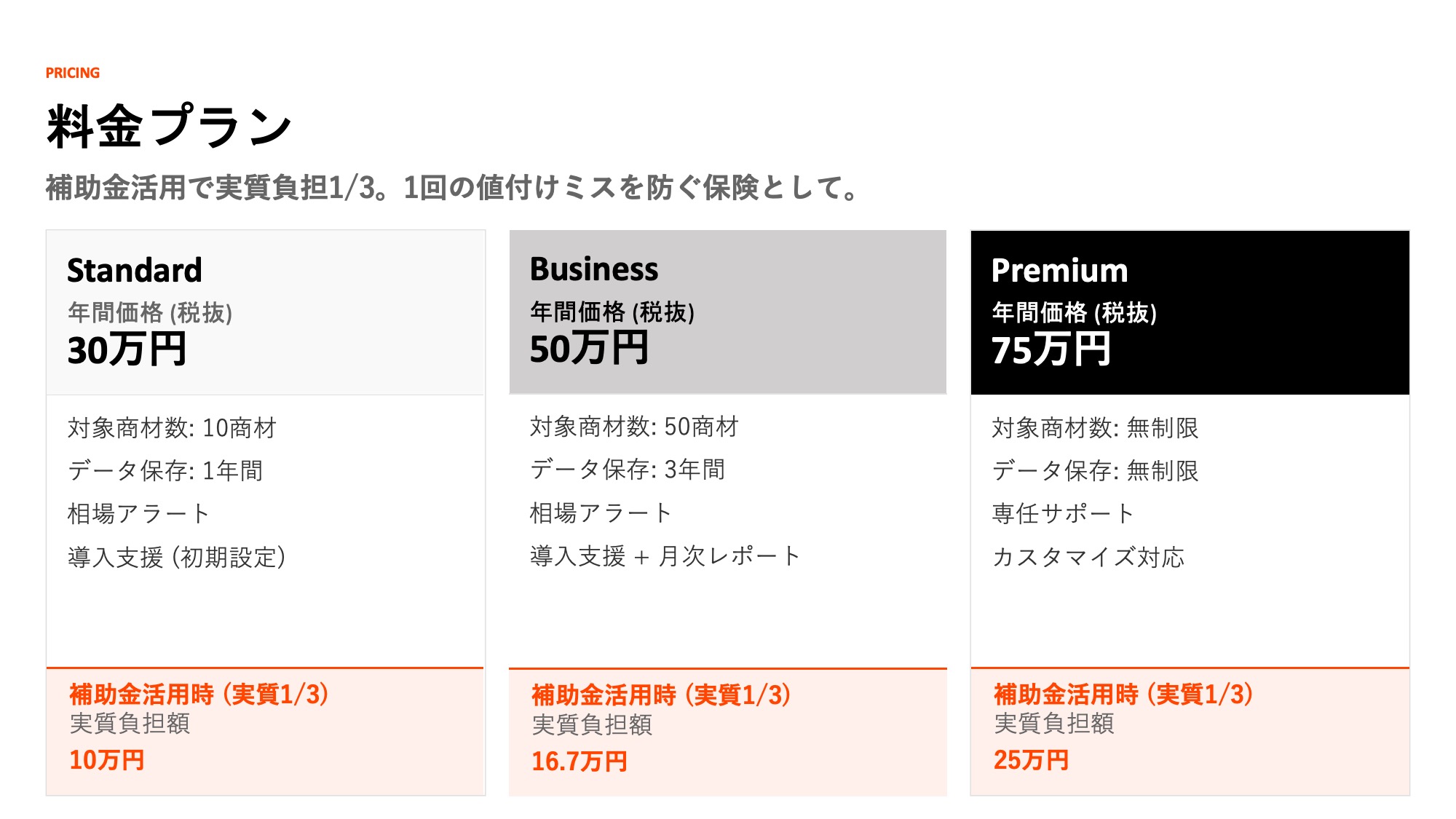
Task: Select the Premium plan heading
Action: click(x=1059, y=270)
